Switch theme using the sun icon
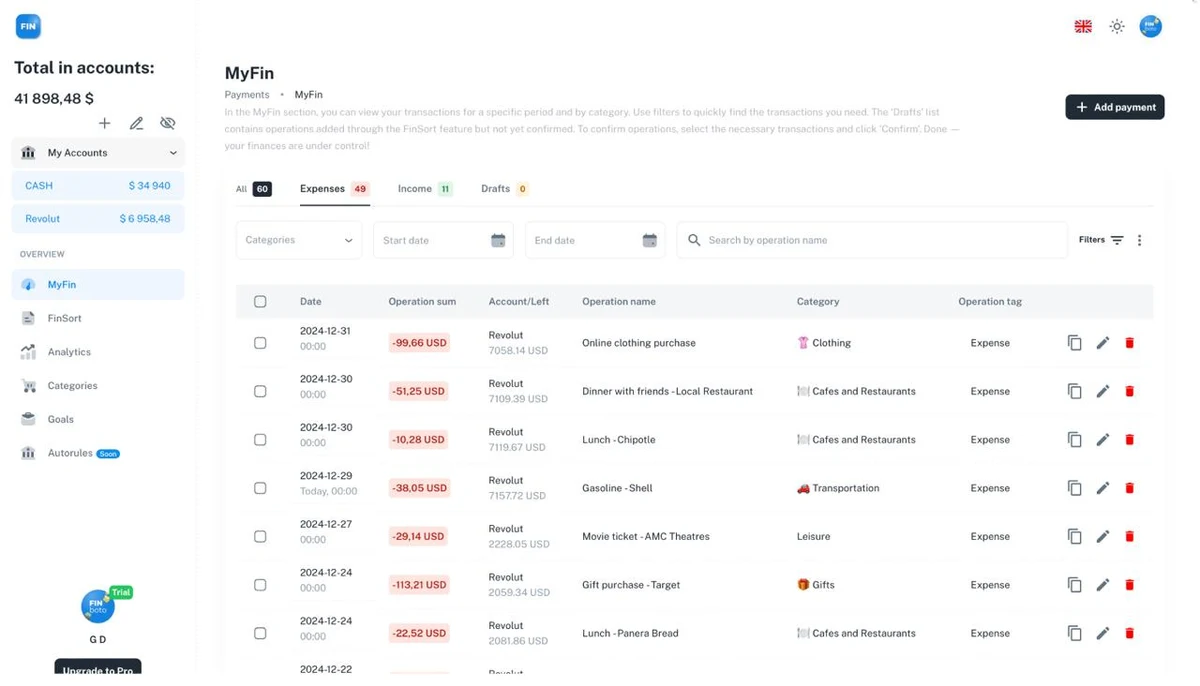This screenshot has height=686, width=1200. click(x=1117, y=27)
